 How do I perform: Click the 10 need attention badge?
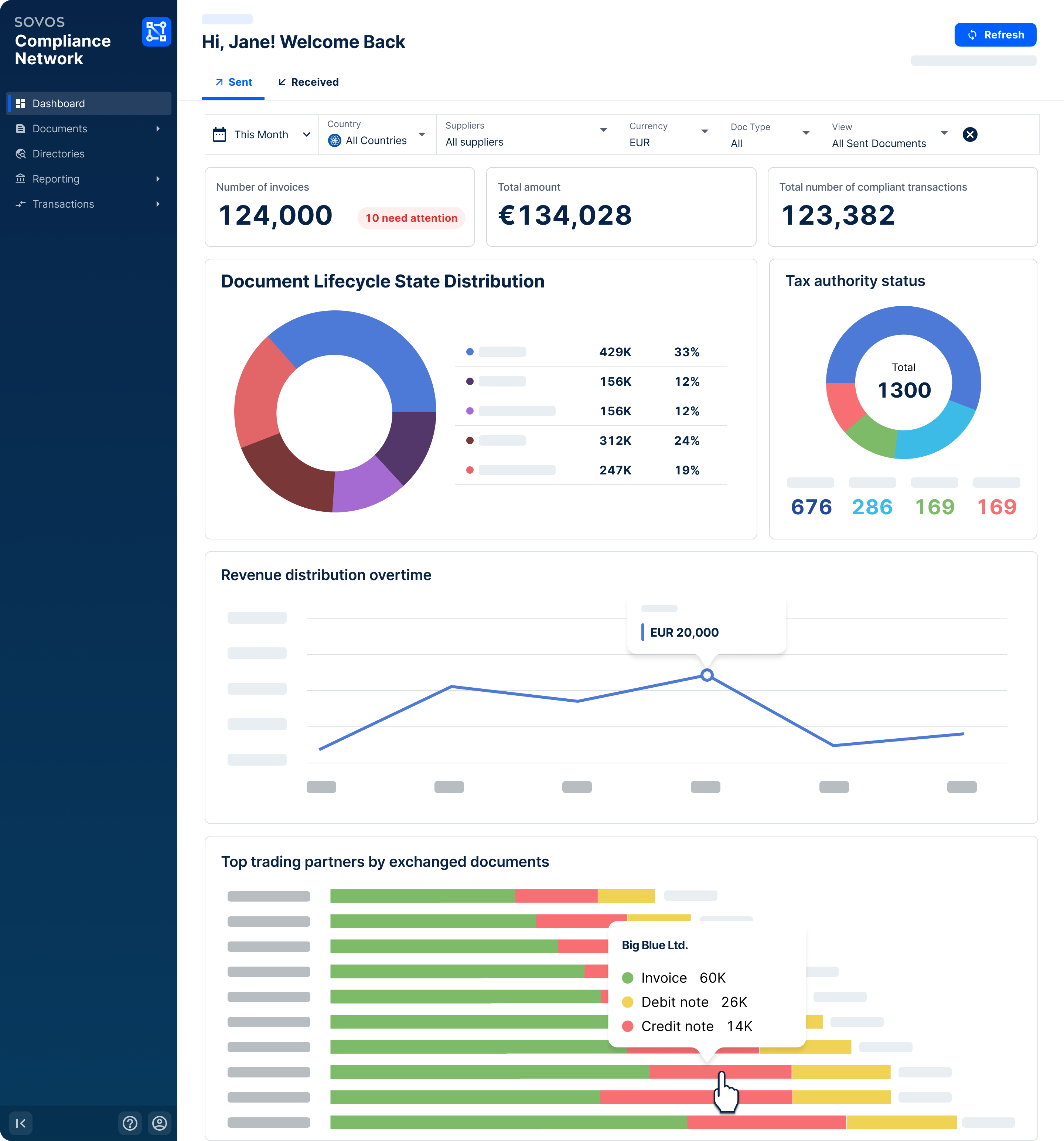[411, 218]
